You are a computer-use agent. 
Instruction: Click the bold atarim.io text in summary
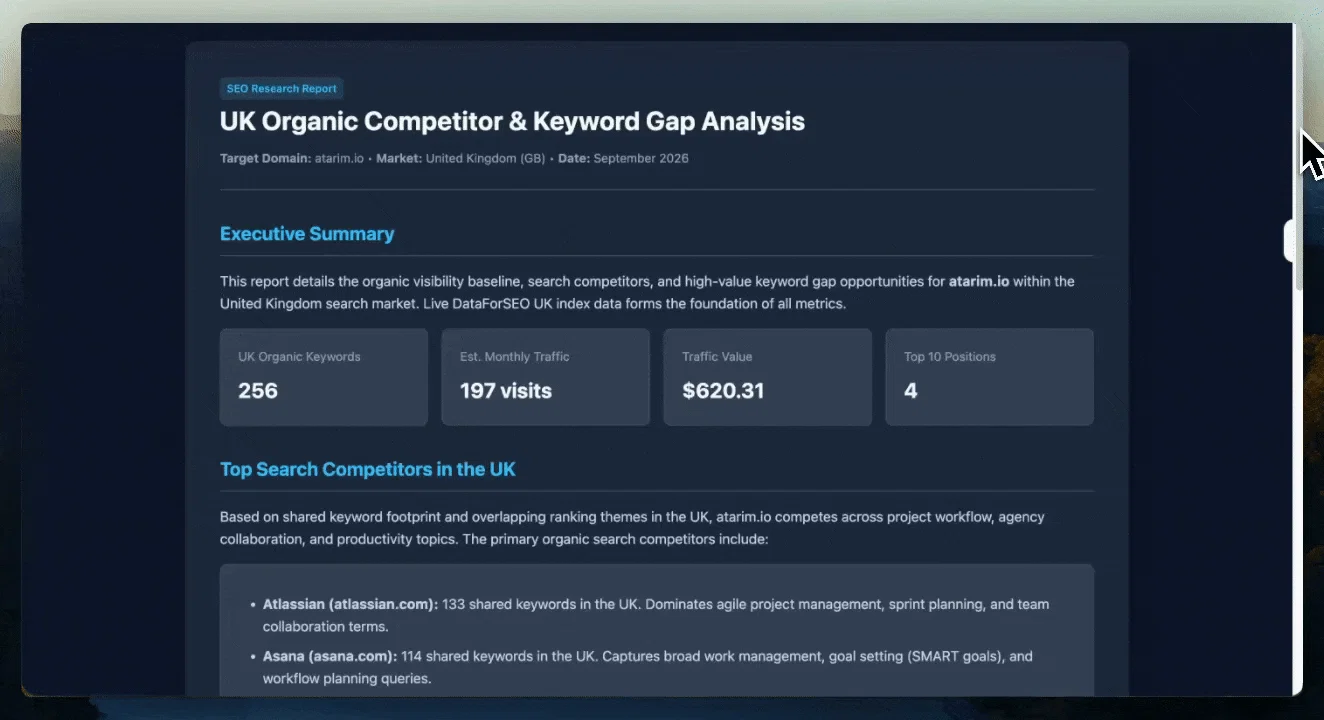[x=979, y=281]
